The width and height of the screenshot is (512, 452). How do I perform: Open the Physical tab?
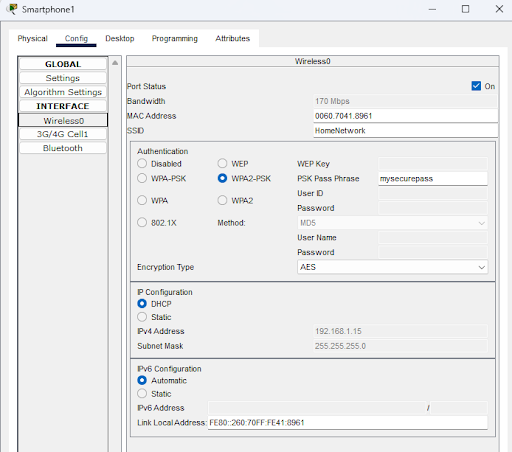(x=32, y=38)
